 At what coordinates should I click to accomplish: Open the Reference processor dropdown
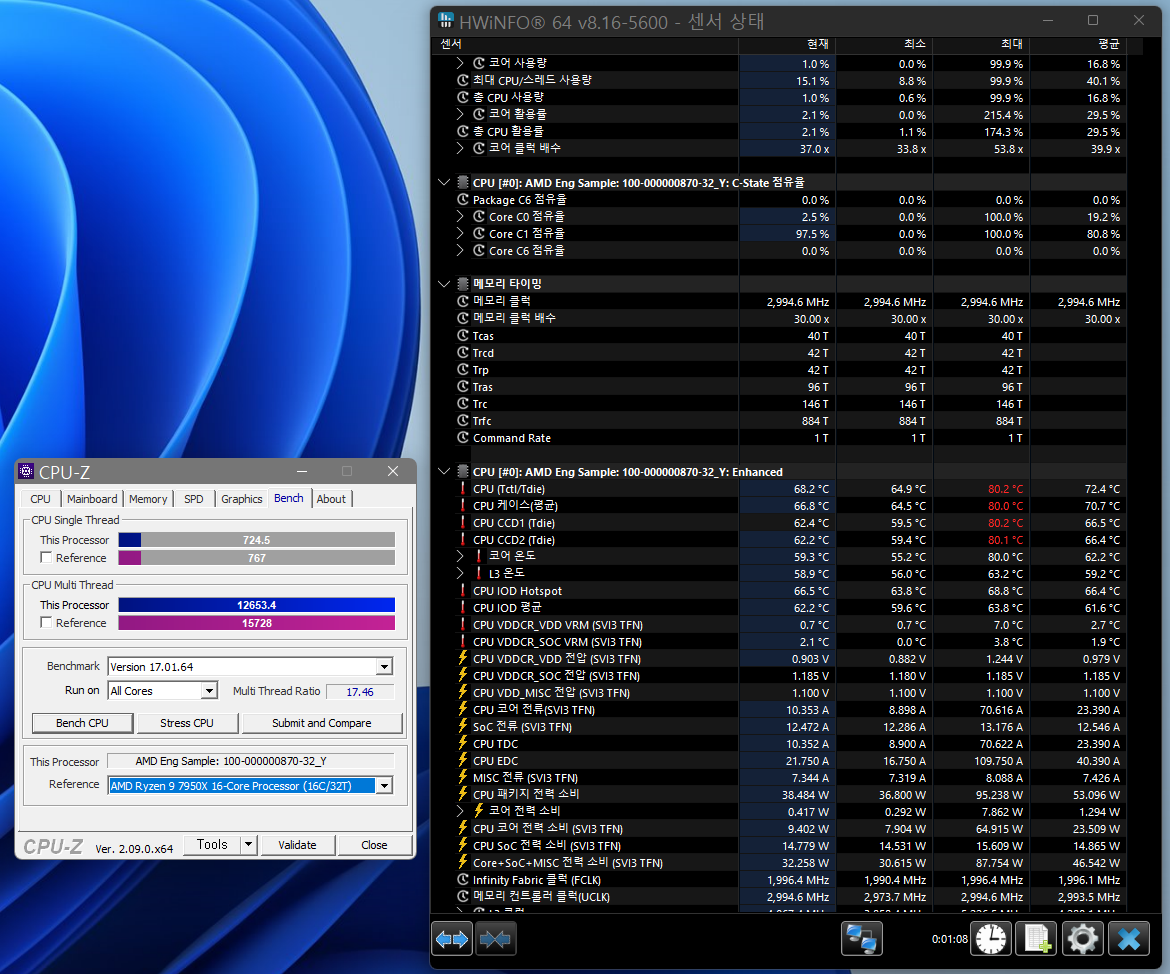(384, 785)
